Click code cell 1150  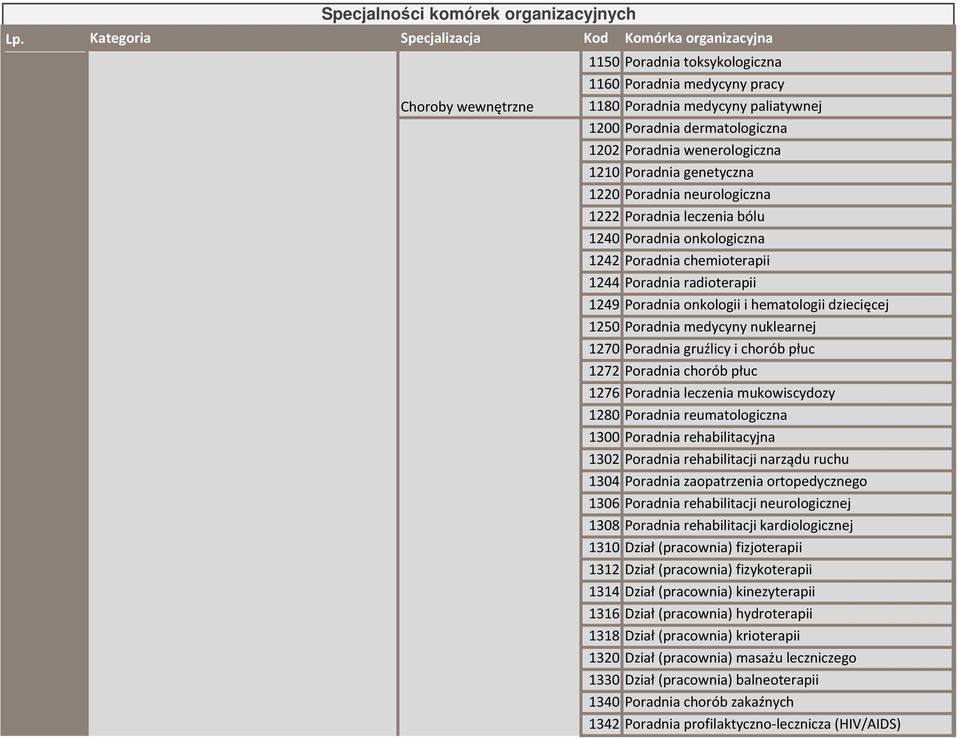(x=601, y=62)
